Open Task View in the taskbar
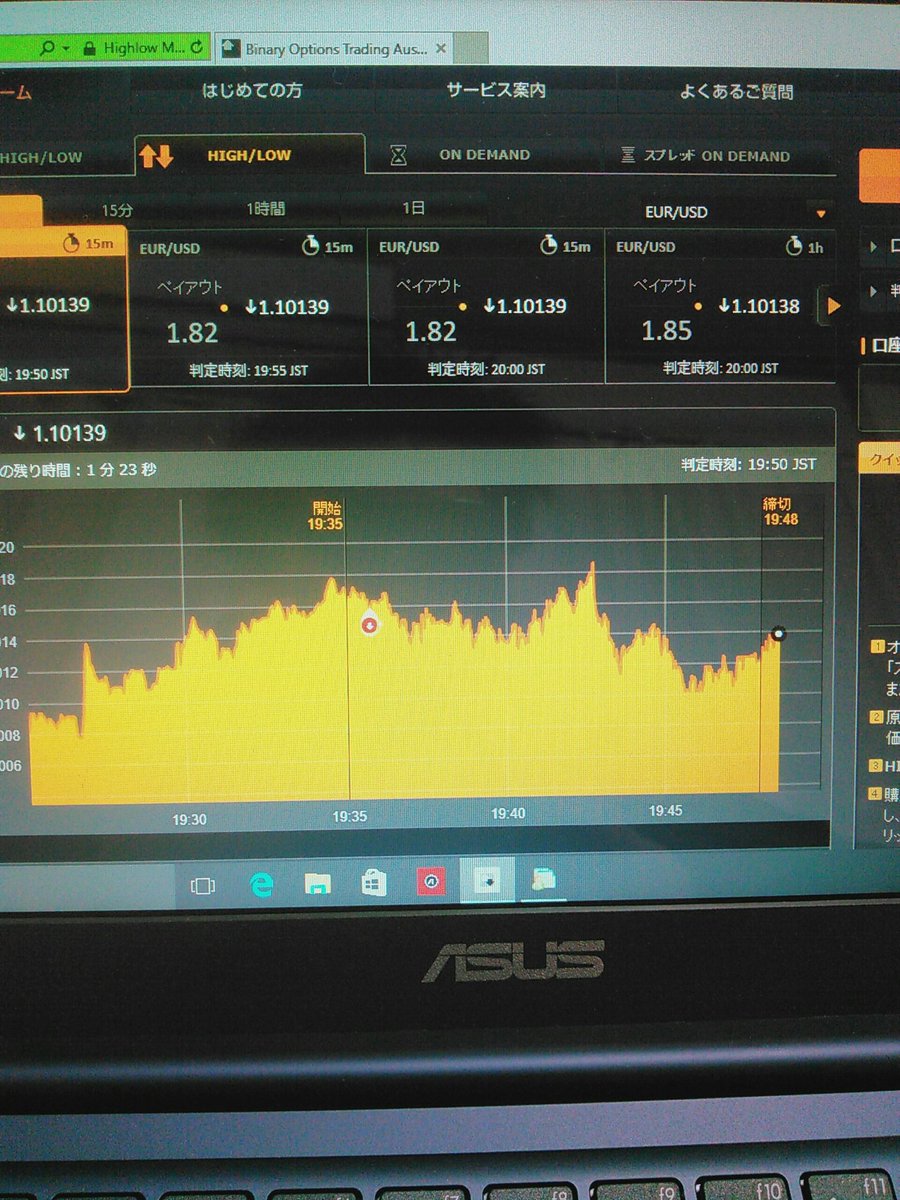Viewport: 900px width, 1200px height. point(203,885)
